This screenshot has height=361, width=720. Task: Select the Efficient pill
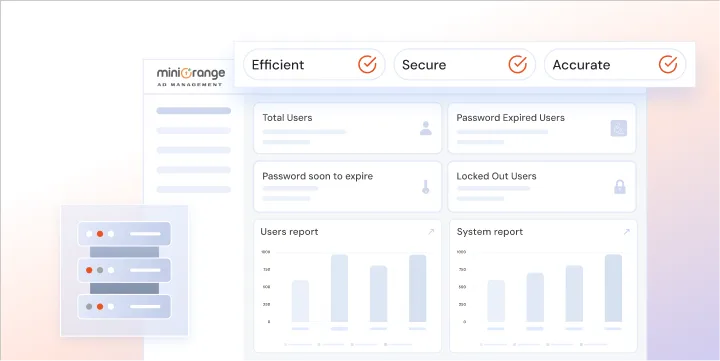(314, 64)
